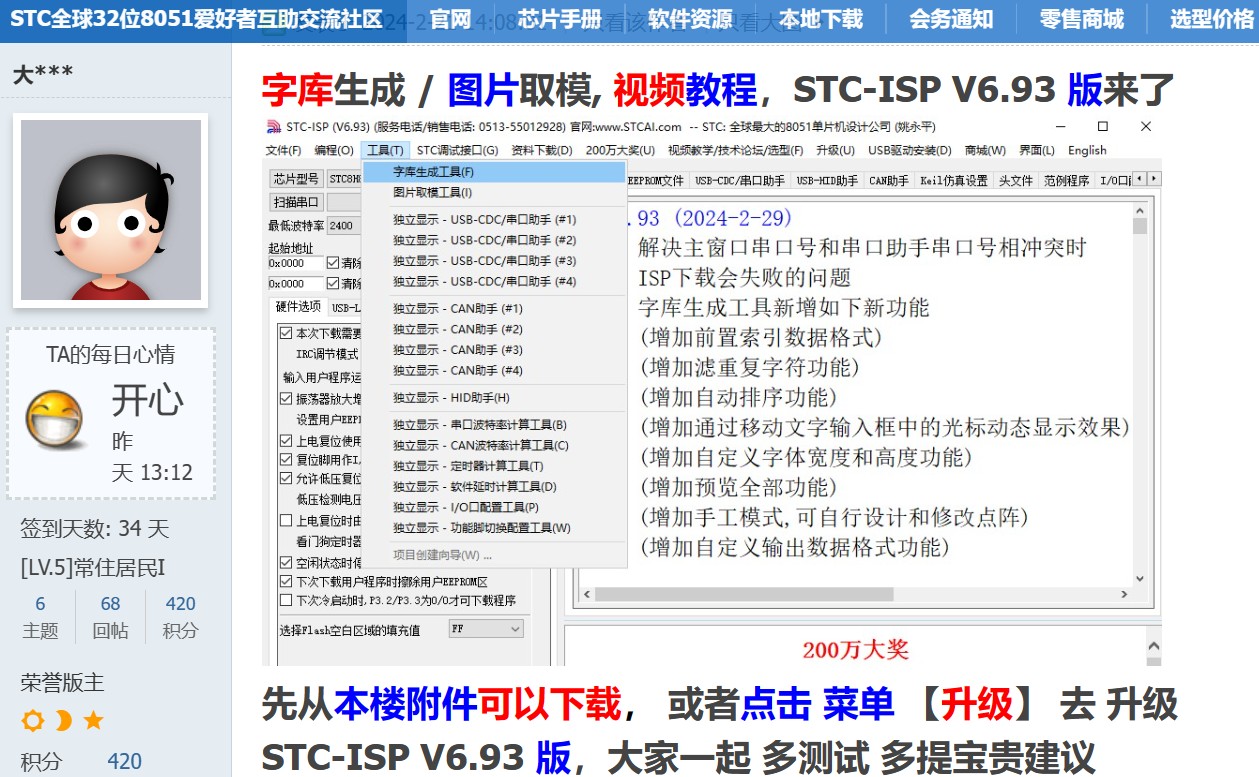Open the 编程(O) menu

coord(333,150)
